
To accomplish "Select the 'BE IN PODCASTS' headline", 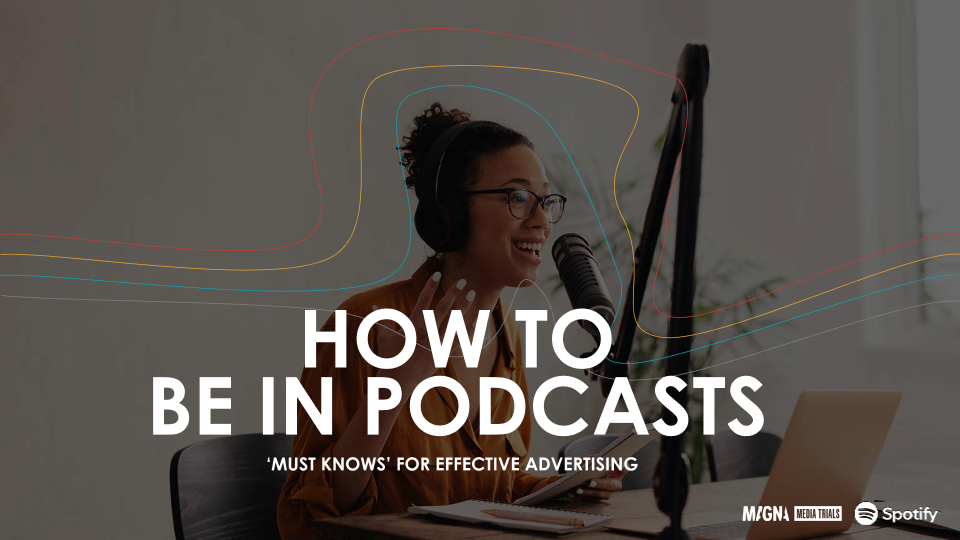I will [x=456, y=405].
